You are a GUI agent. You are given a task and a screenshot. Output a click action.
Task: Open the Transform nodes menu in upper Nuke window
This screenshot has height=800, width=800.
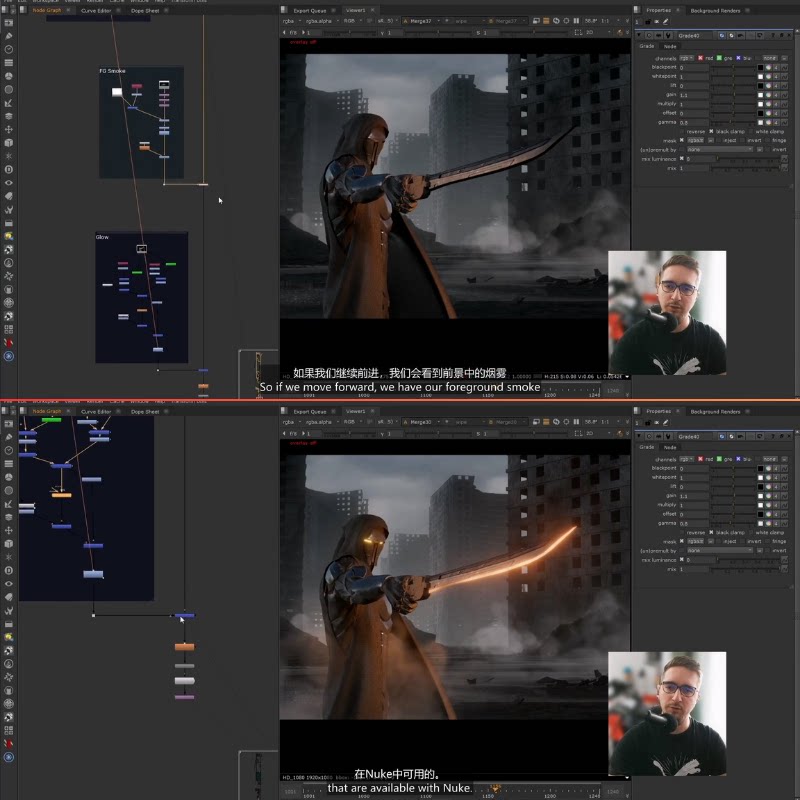tap(9, 130)
